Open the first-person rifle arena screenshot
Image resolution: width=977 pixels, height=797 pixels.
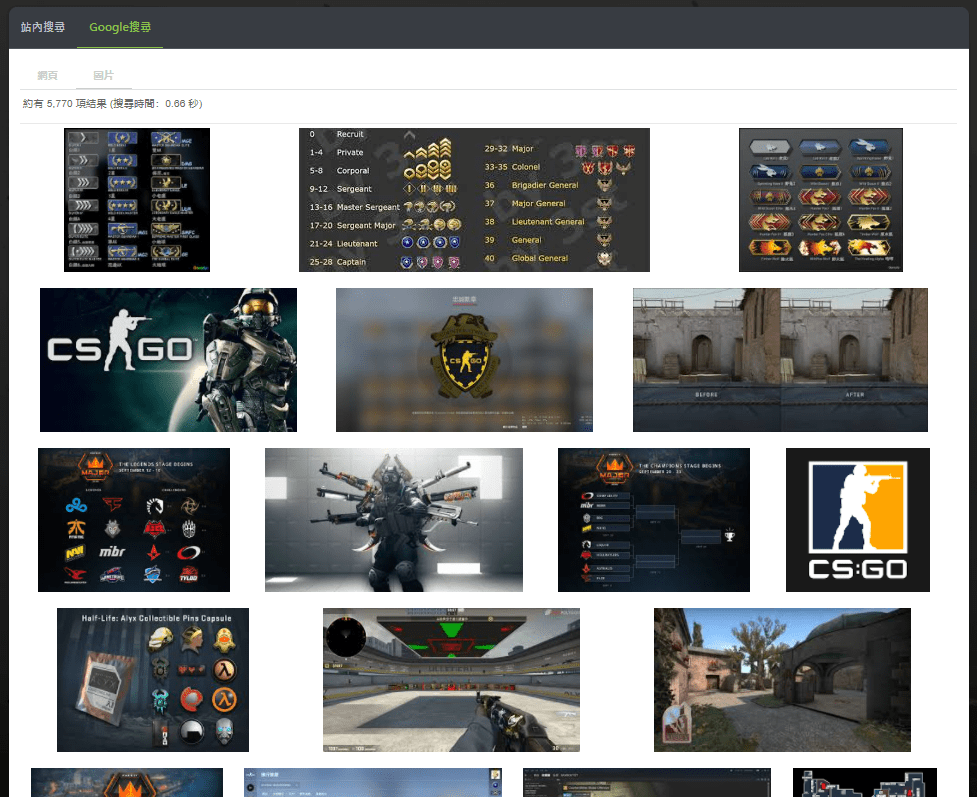tap(451, 680)
